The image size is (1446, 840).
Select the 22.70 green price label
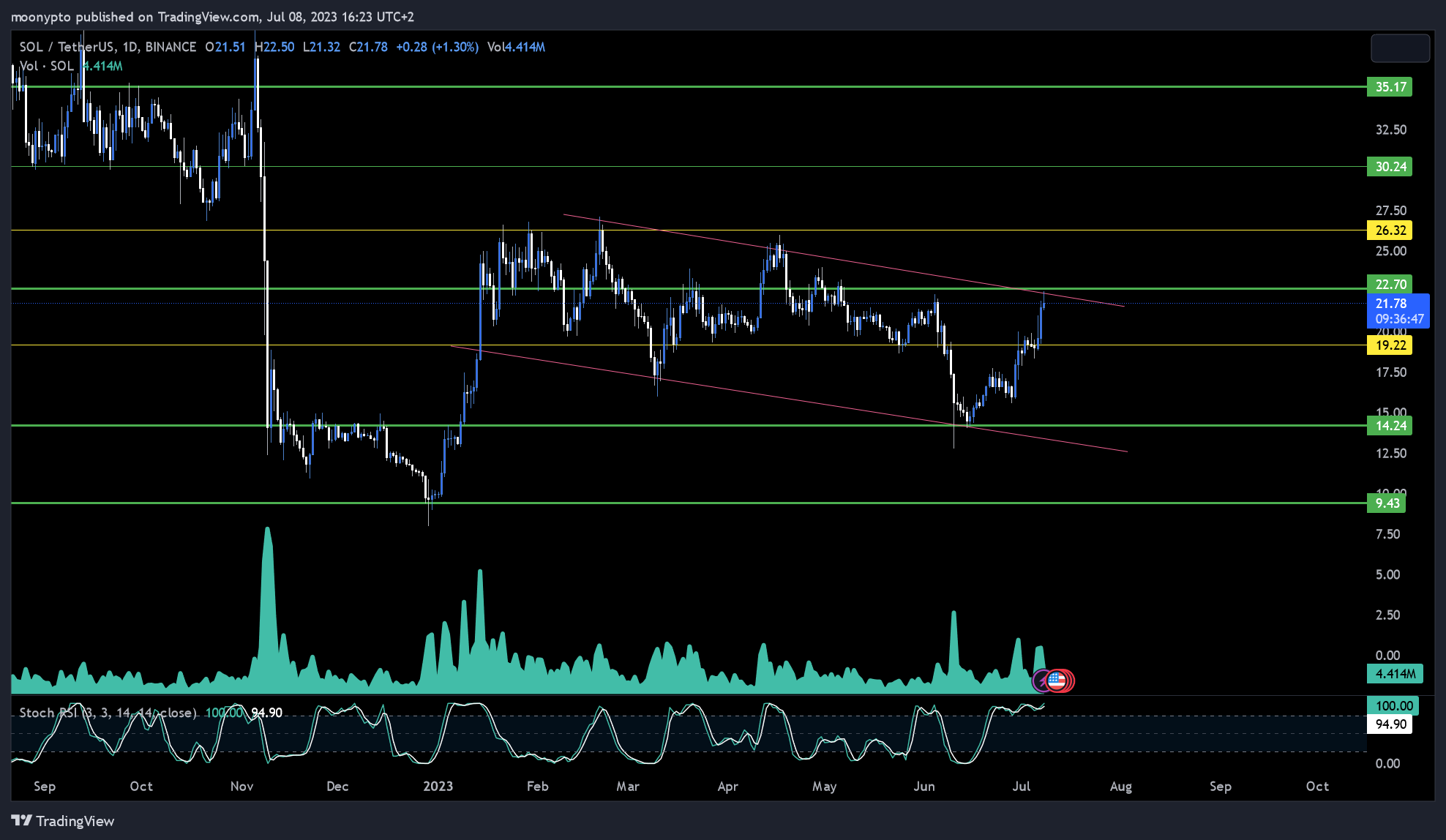tap(1390, 284)
